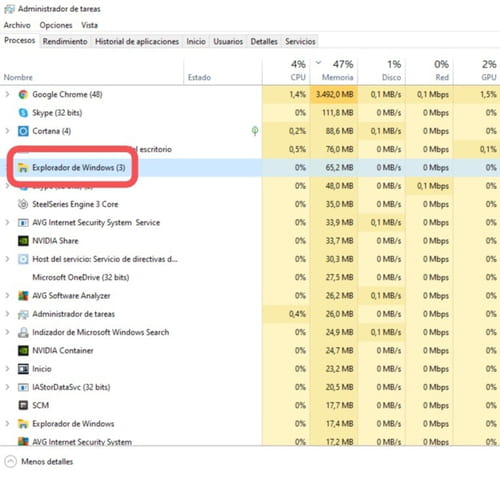Expand the Host del servicio group
500x477 pixels.
[x=7, y=259]
